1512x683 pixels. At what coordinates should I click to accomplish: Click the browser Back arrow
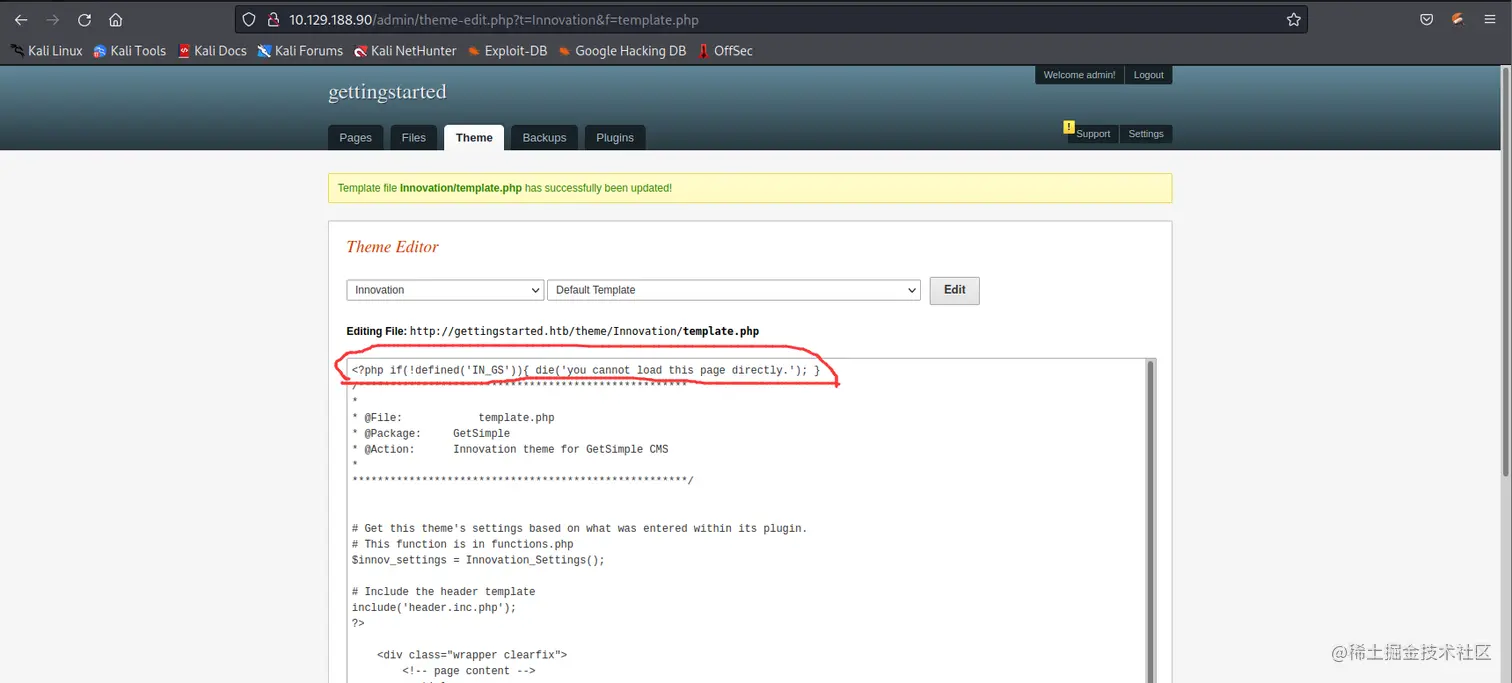point(20,20)
